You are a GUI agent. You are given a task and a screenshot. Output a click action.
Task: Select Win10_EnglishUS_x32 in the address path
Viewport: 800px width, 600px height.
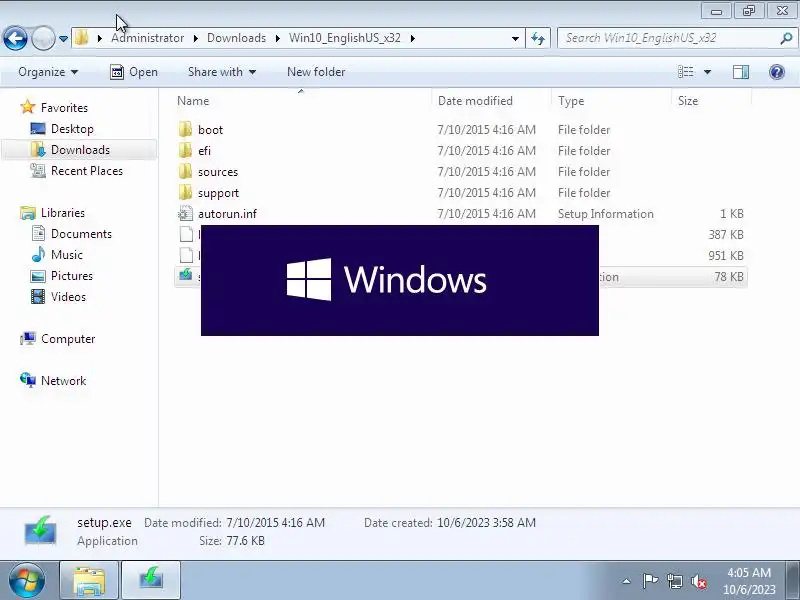pos(344,38)
